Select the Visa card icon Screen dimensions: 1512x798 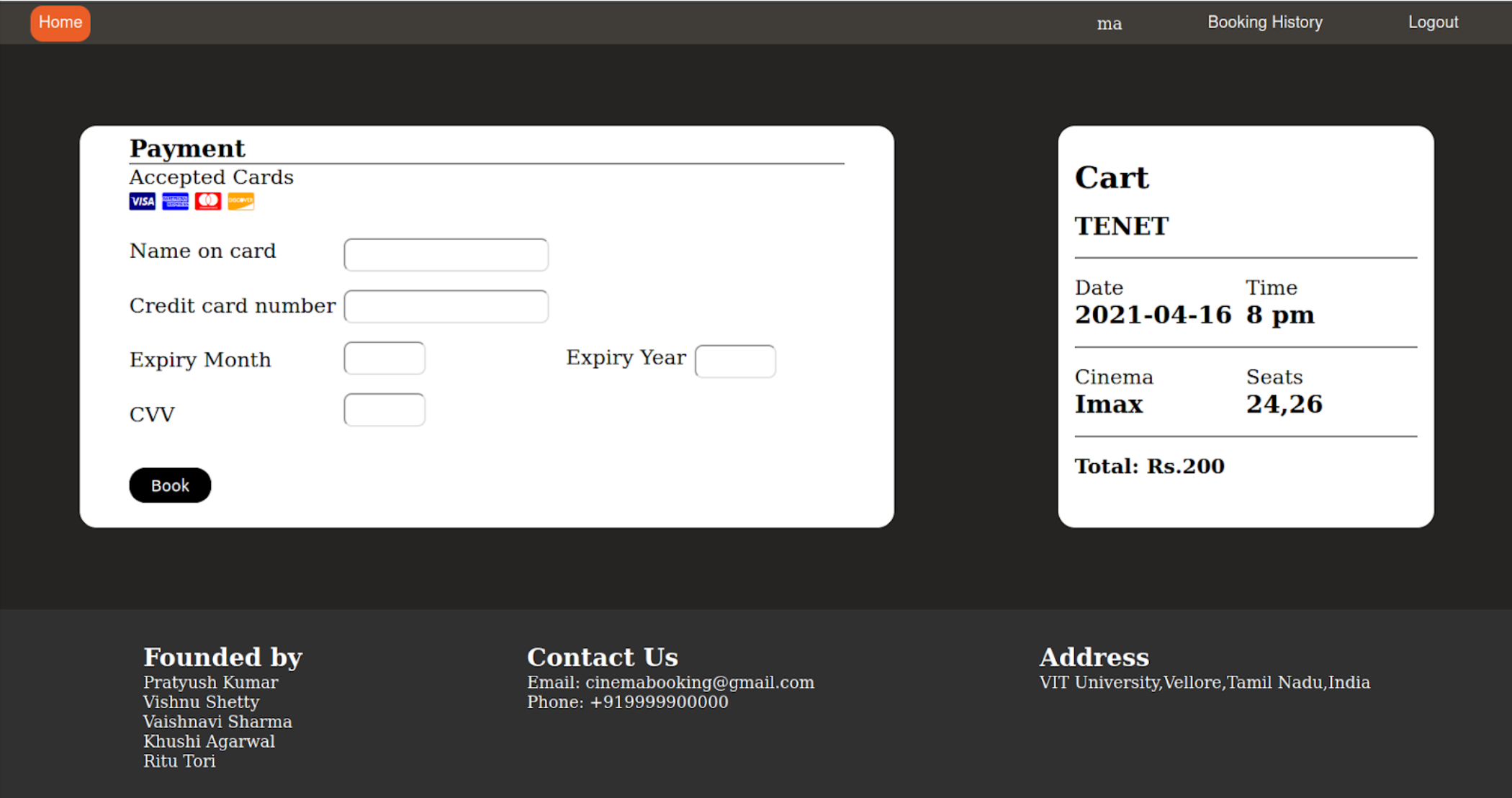pyautogui.click(x=142, y=201)
